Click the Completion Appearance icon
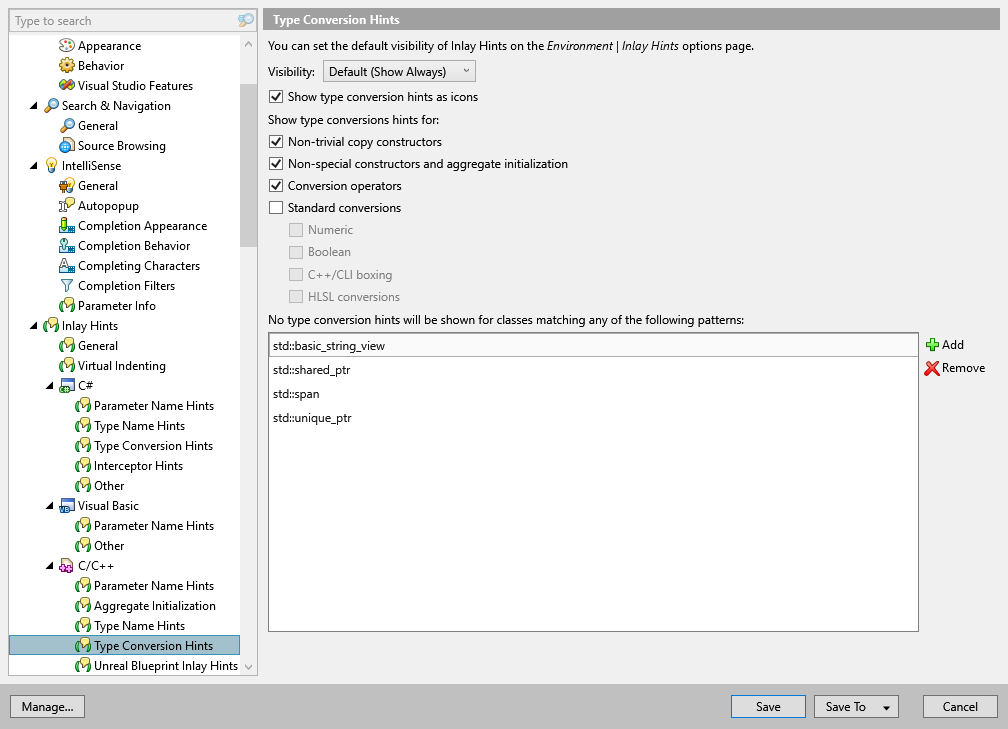1008x729 pixels. pos(66,226)
